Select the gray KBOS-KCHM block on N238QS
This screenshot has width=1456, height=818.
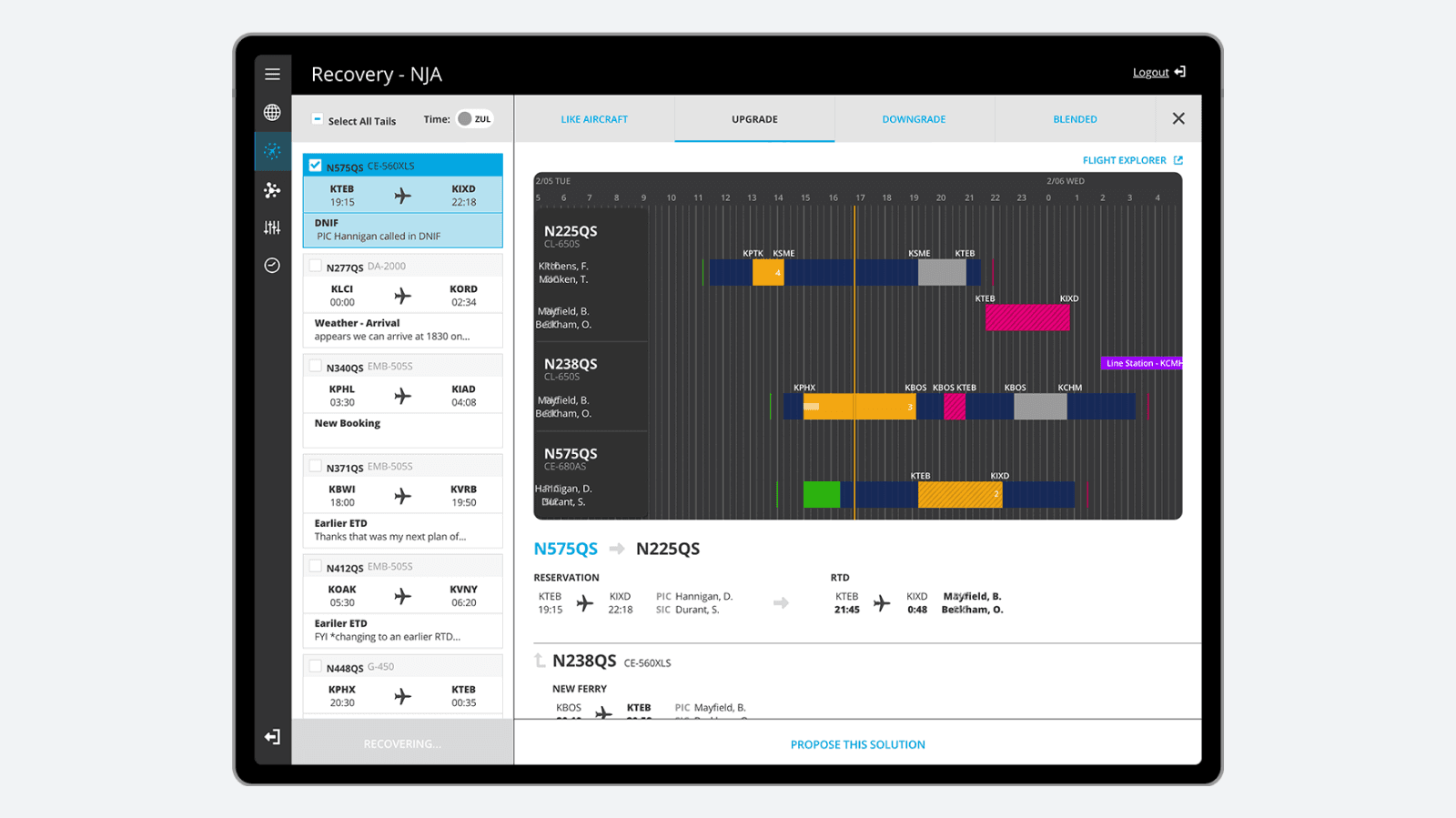click(1040, 407)
